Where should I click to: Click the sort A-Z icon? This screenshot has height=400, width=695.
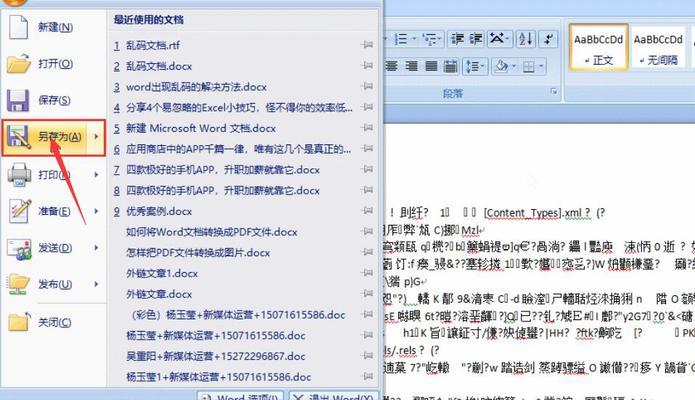[525, 39]
